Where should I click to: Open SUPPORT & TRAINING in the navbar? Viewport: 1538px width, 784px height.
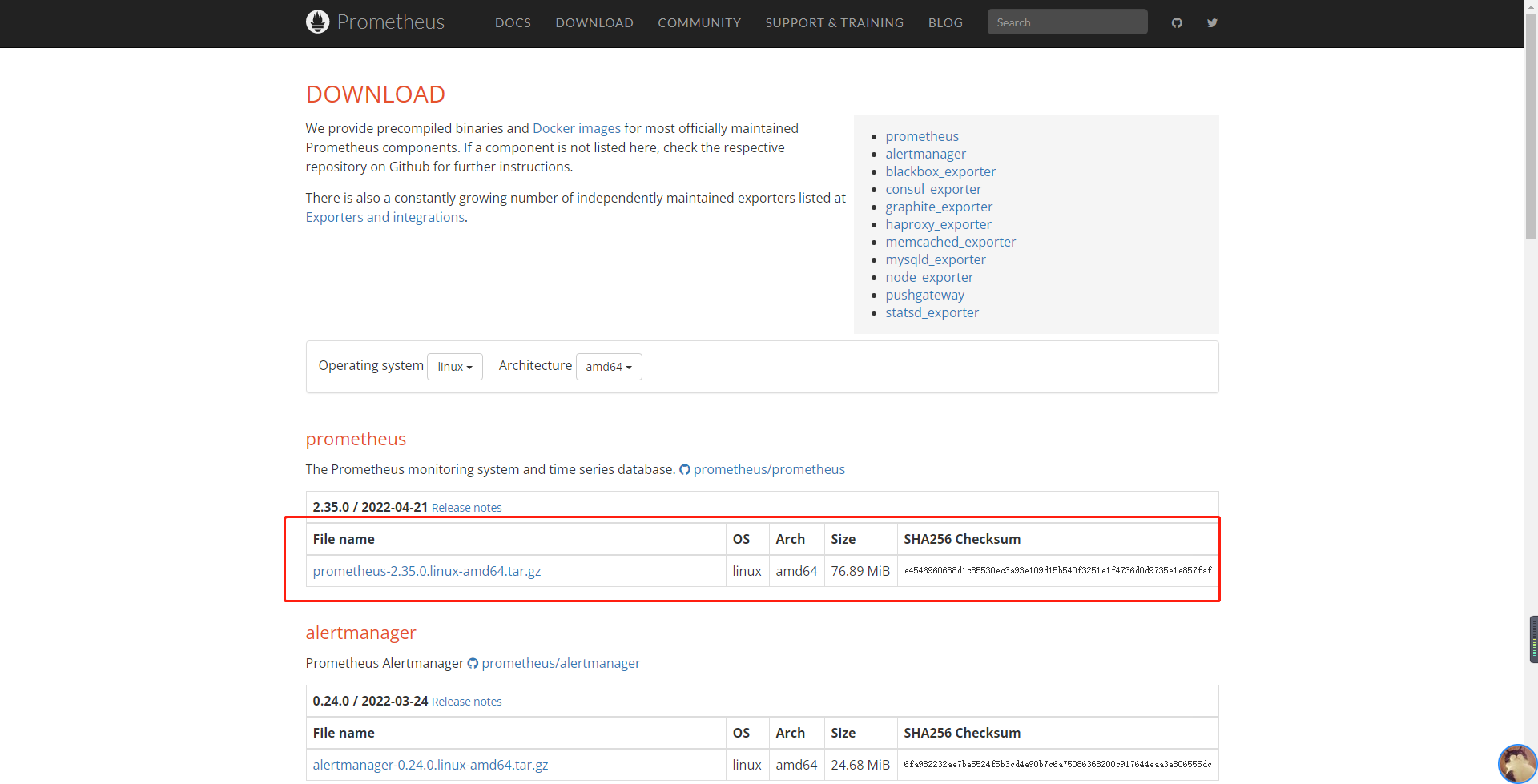(x=834, y=22)
